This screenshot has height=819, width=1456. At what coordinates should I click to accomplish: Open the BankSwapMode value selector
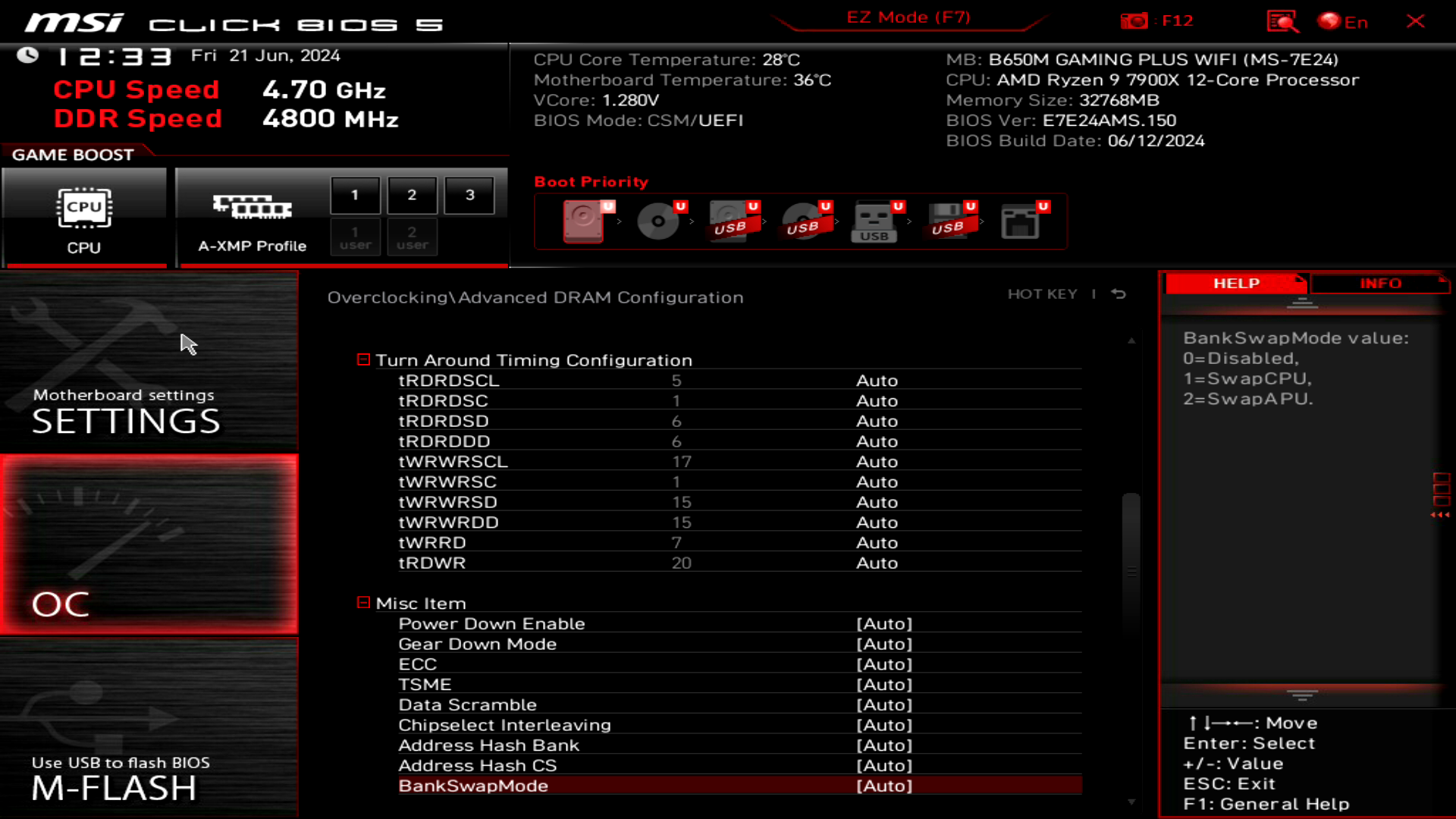click(883, 786)
